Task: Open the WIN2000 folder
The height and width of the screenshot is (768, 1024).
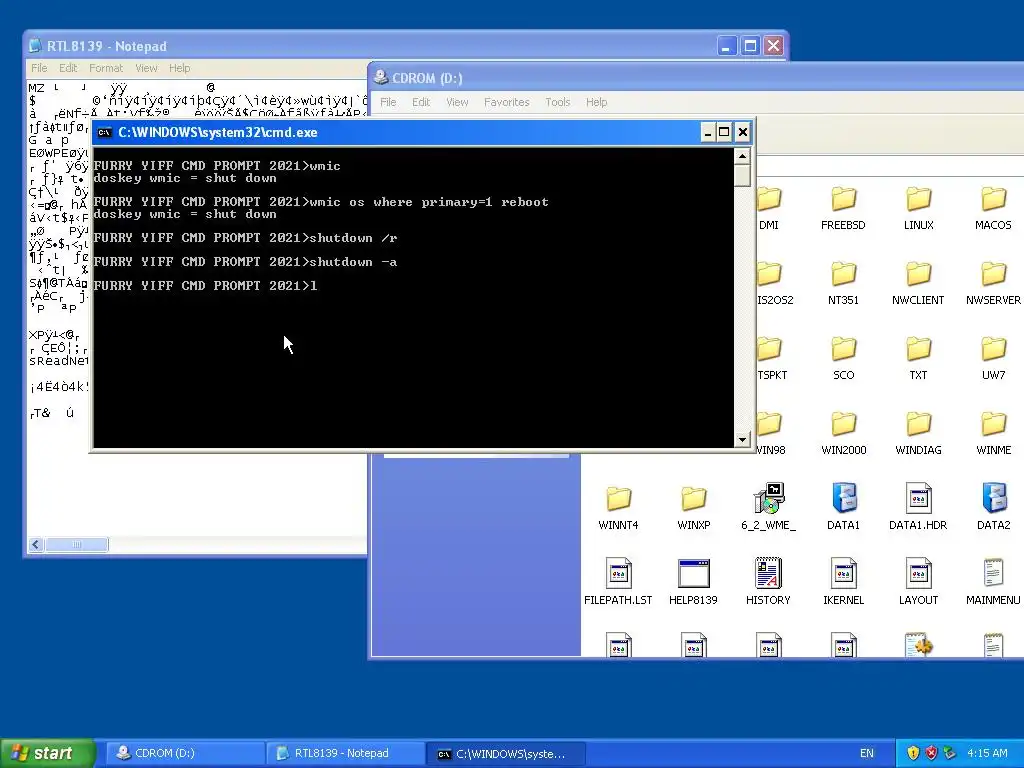Action: pyautogui.click(x=843, y=433)
